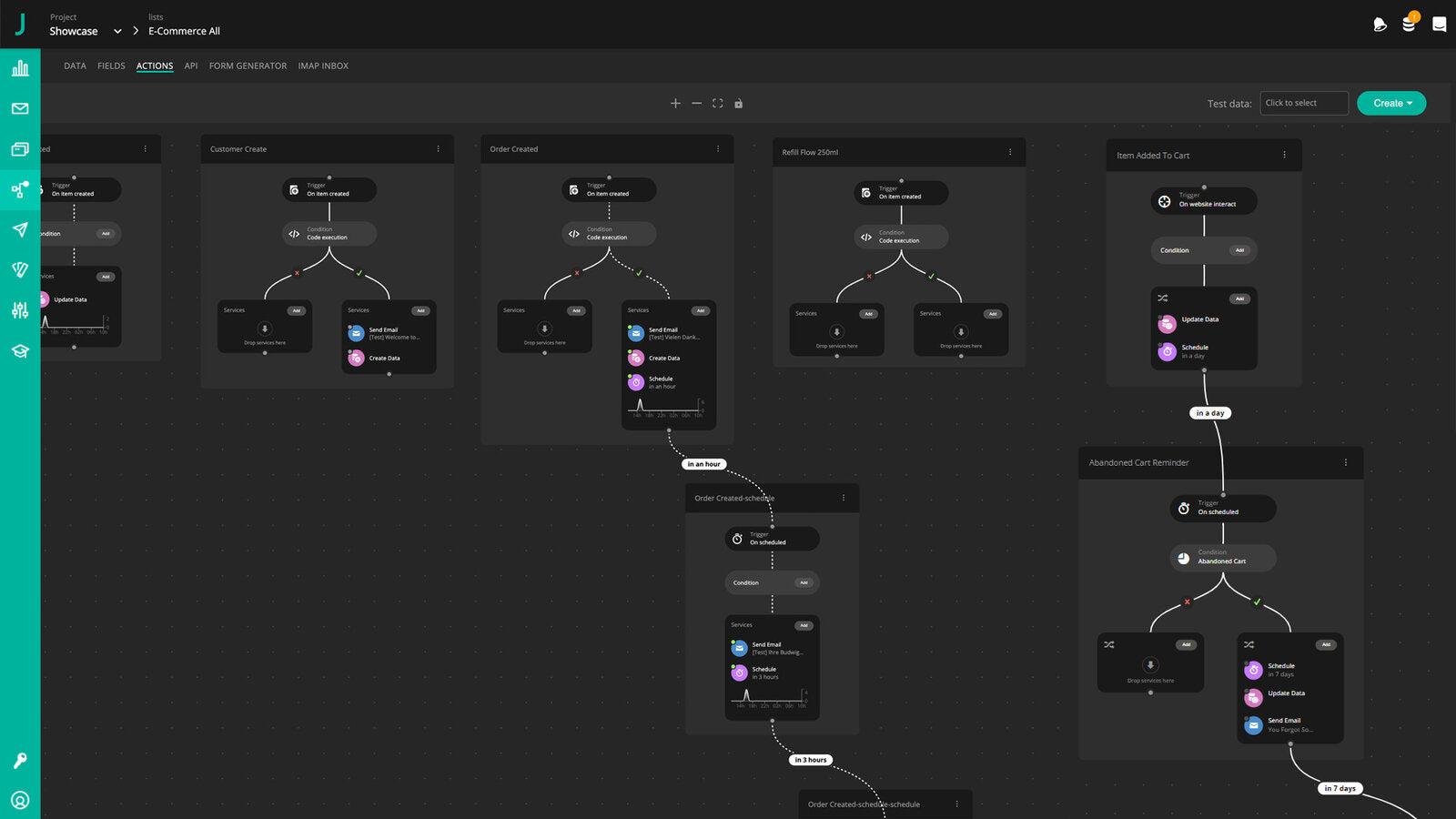The height and width of the screenshot is (819, 1456).
Task: Expand the Showcase project chevron dropdown
Action: coord(117,30)
